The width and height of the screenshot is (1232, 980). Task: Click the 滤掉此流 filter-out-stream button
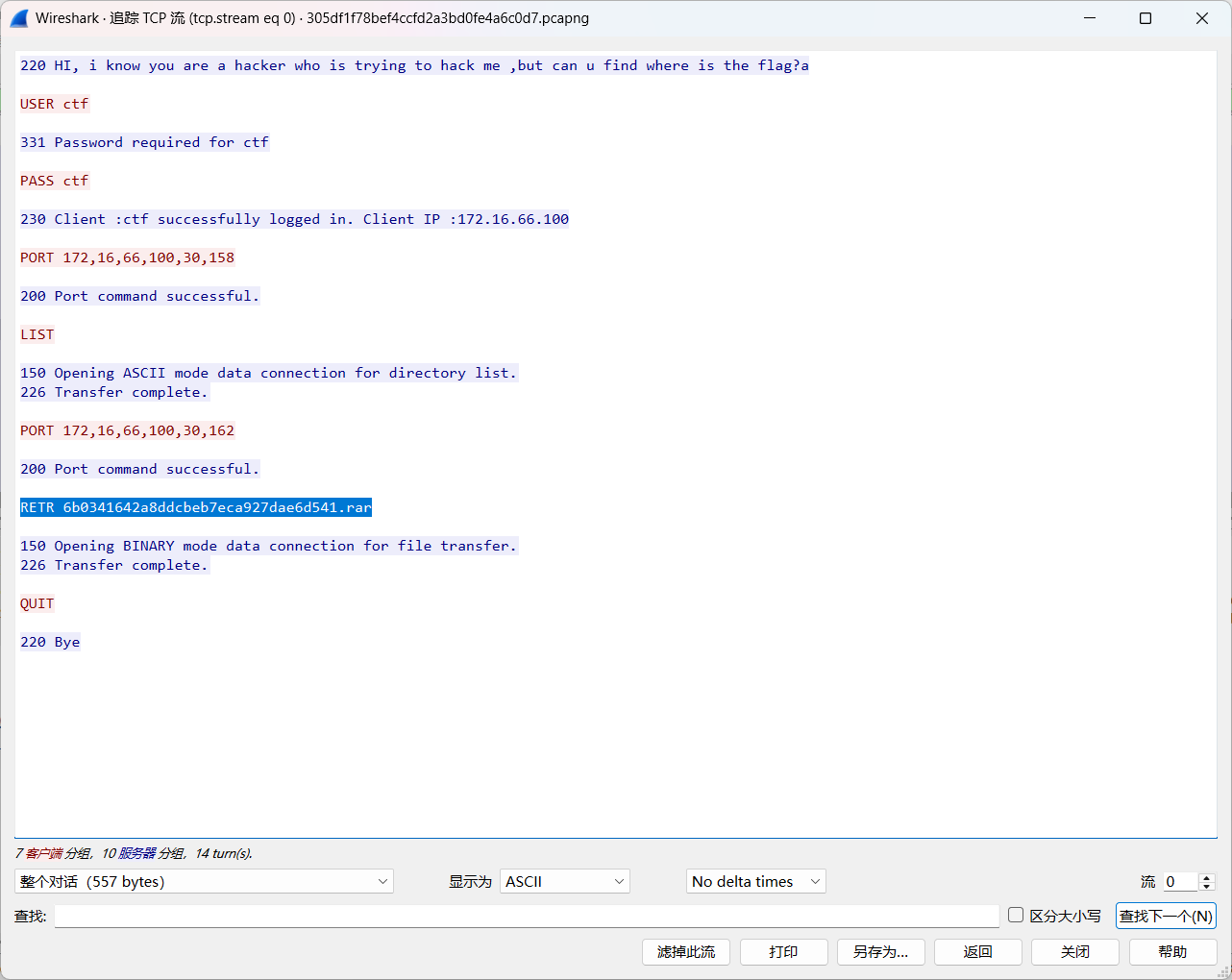tap(685, 952)
